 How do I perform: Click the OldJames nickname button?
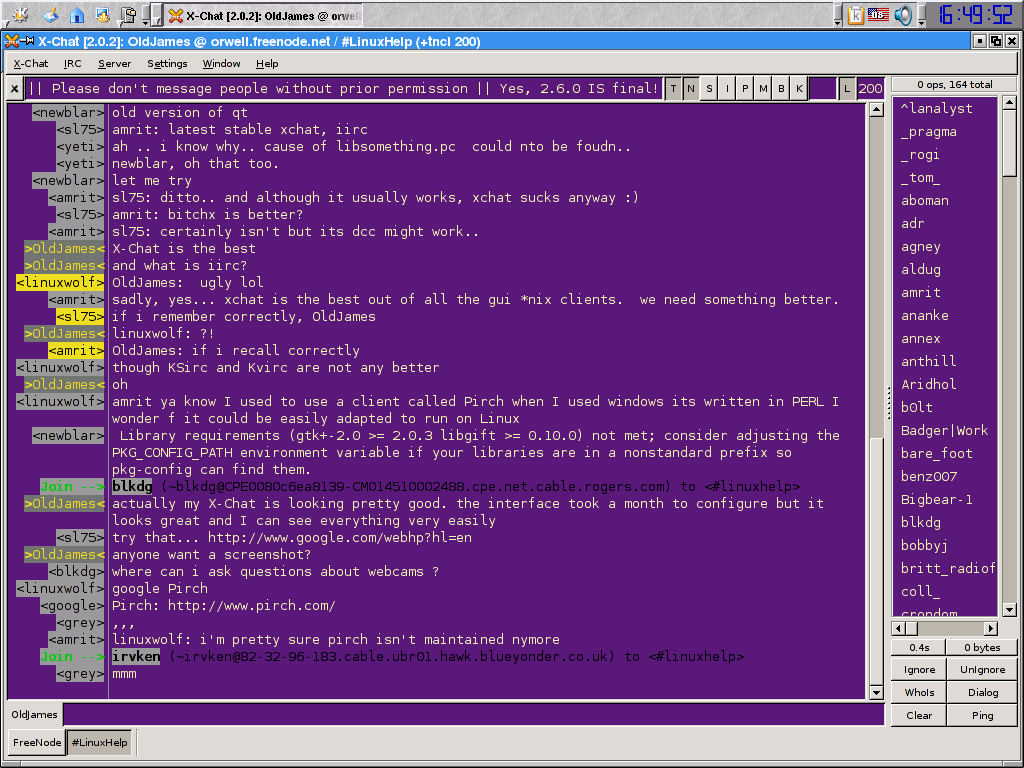tap(35, 714)
